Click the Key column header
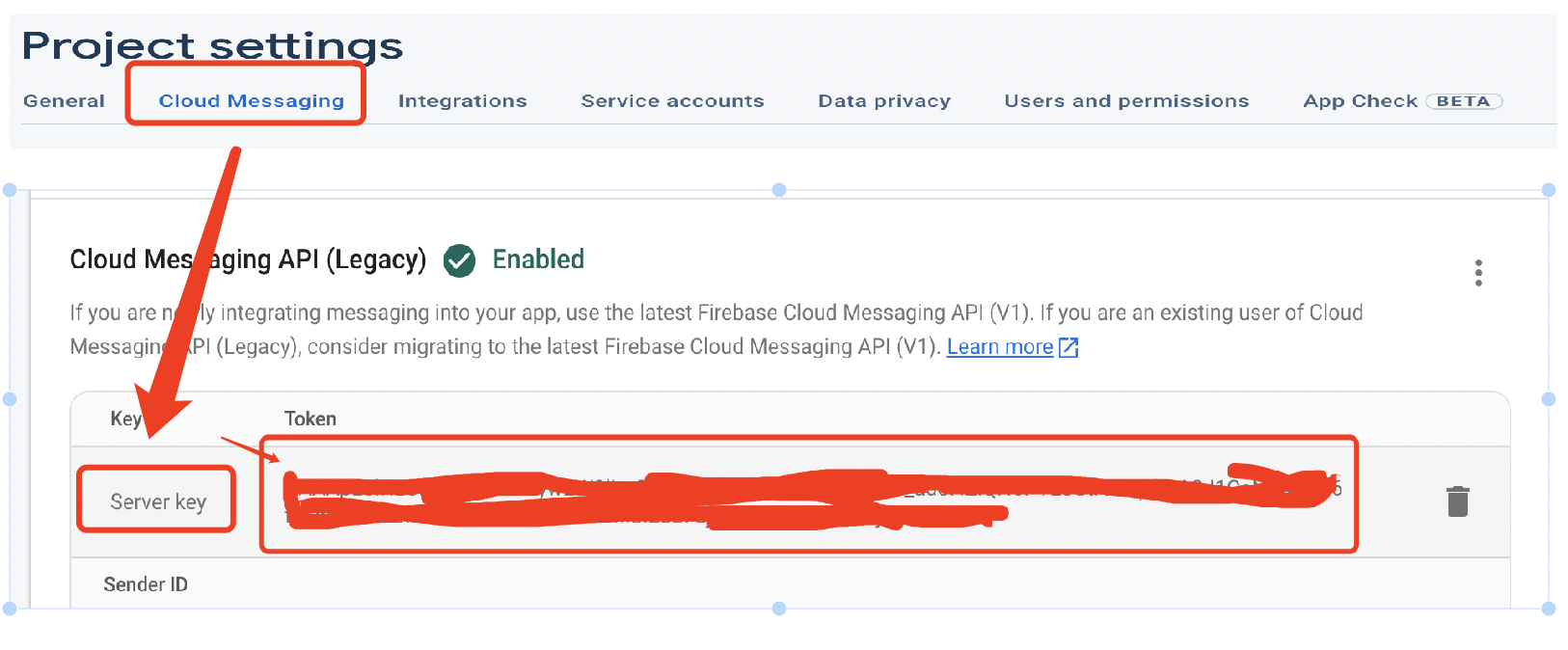1568x650 pixels. pos(125,419)
